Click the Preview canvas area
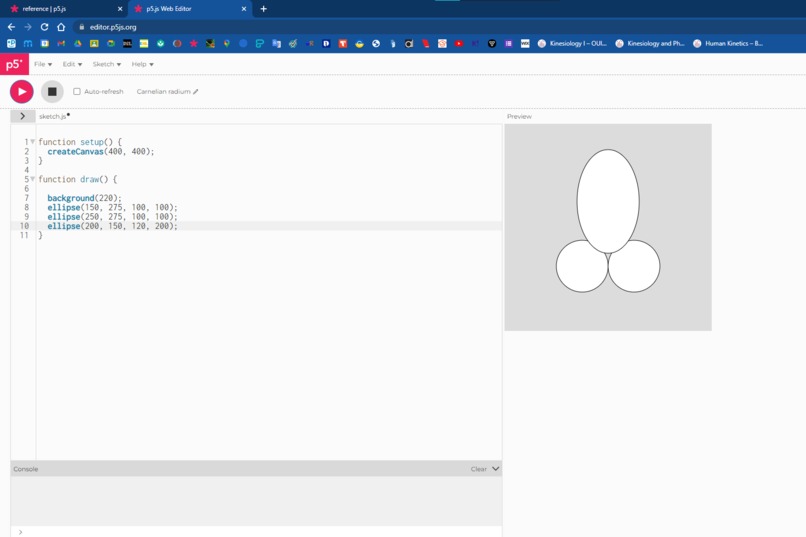Image resolution: width=806 pixels, height=537 pixels. 608,227
